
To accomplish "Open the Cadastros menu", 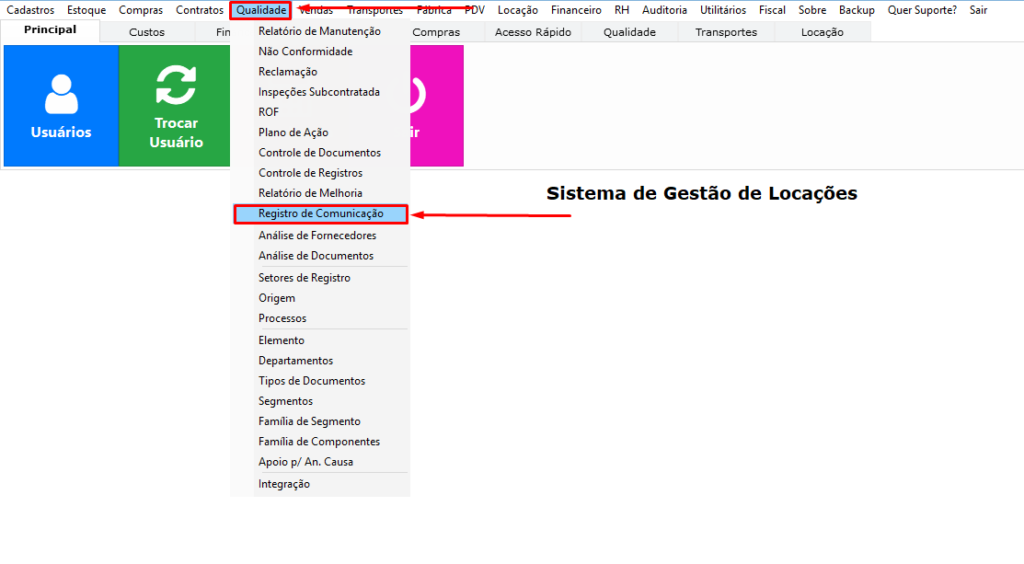I will coord(30,10).
